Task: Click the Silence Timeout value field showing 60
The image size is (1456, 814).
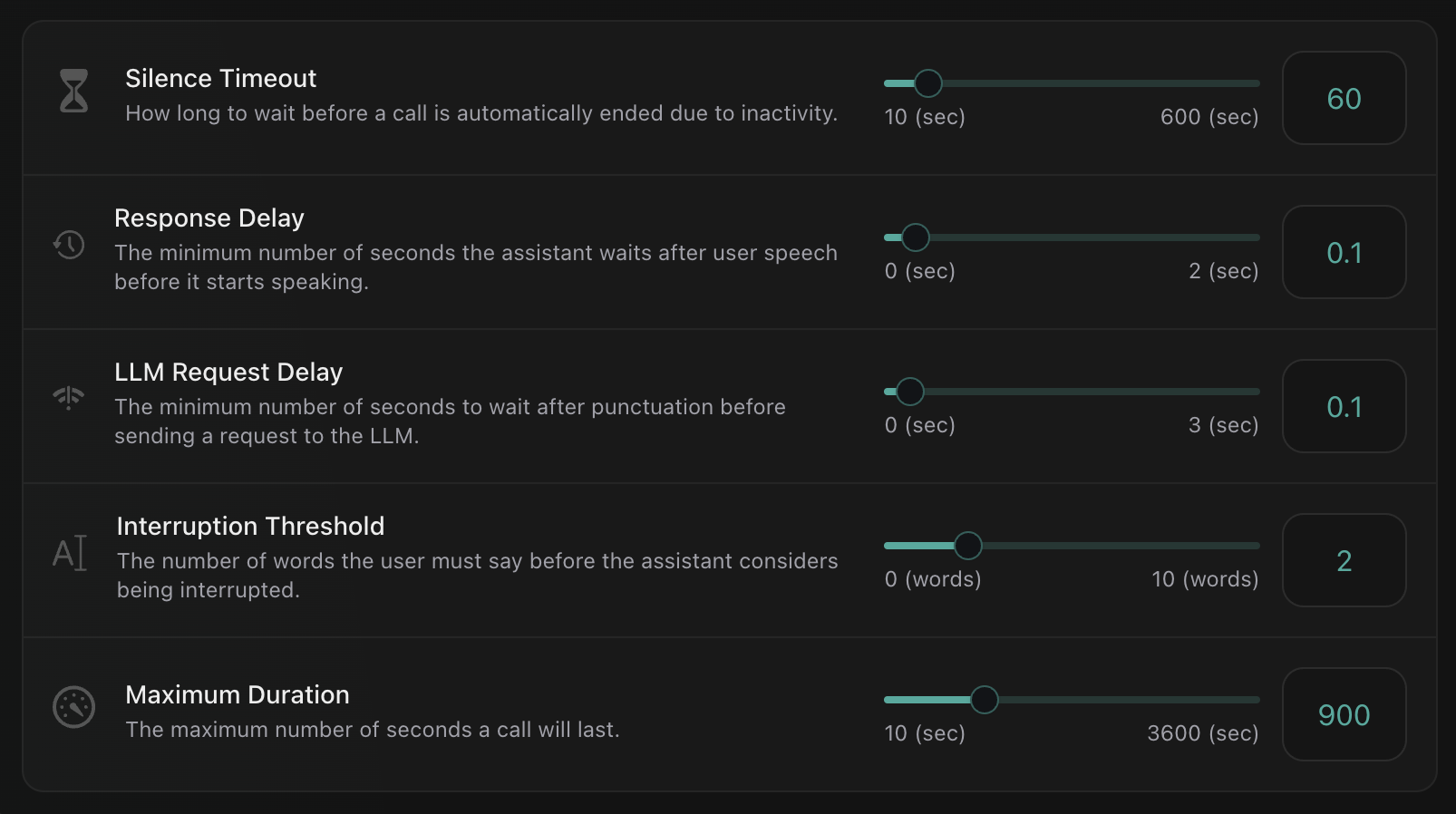Action: 1344,98
